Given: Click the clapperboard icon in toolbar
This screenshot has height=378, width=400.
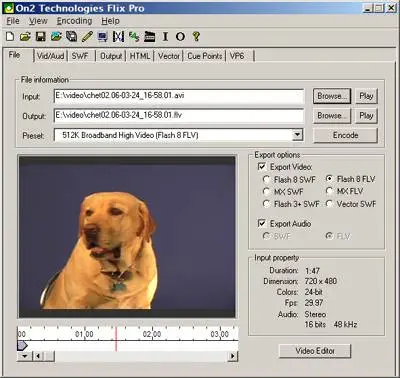Looking at the screenshot, I should (x=150, y=36).
